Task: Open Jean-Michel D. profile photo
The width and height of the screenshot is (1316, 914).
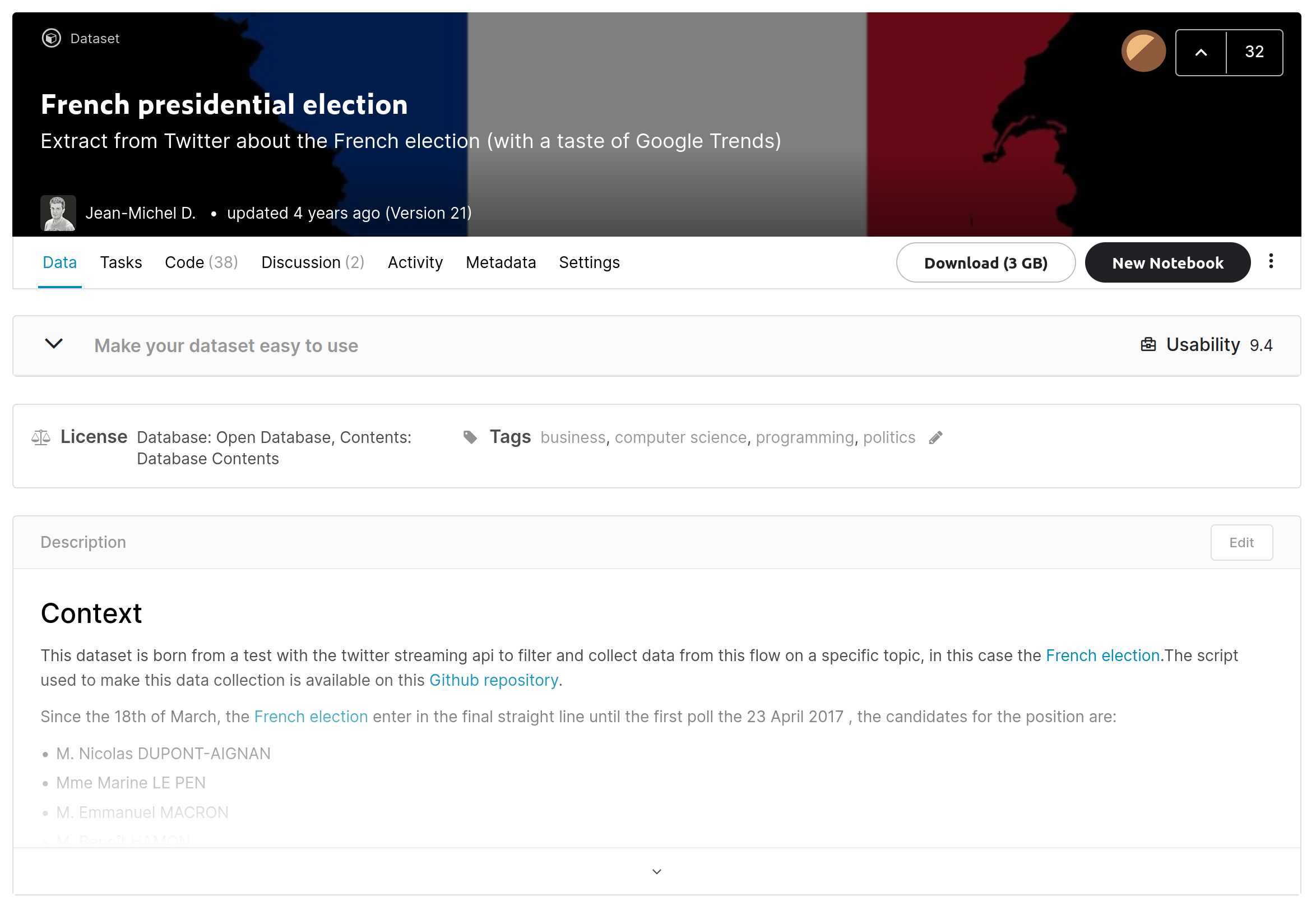Action: [58, 213]
